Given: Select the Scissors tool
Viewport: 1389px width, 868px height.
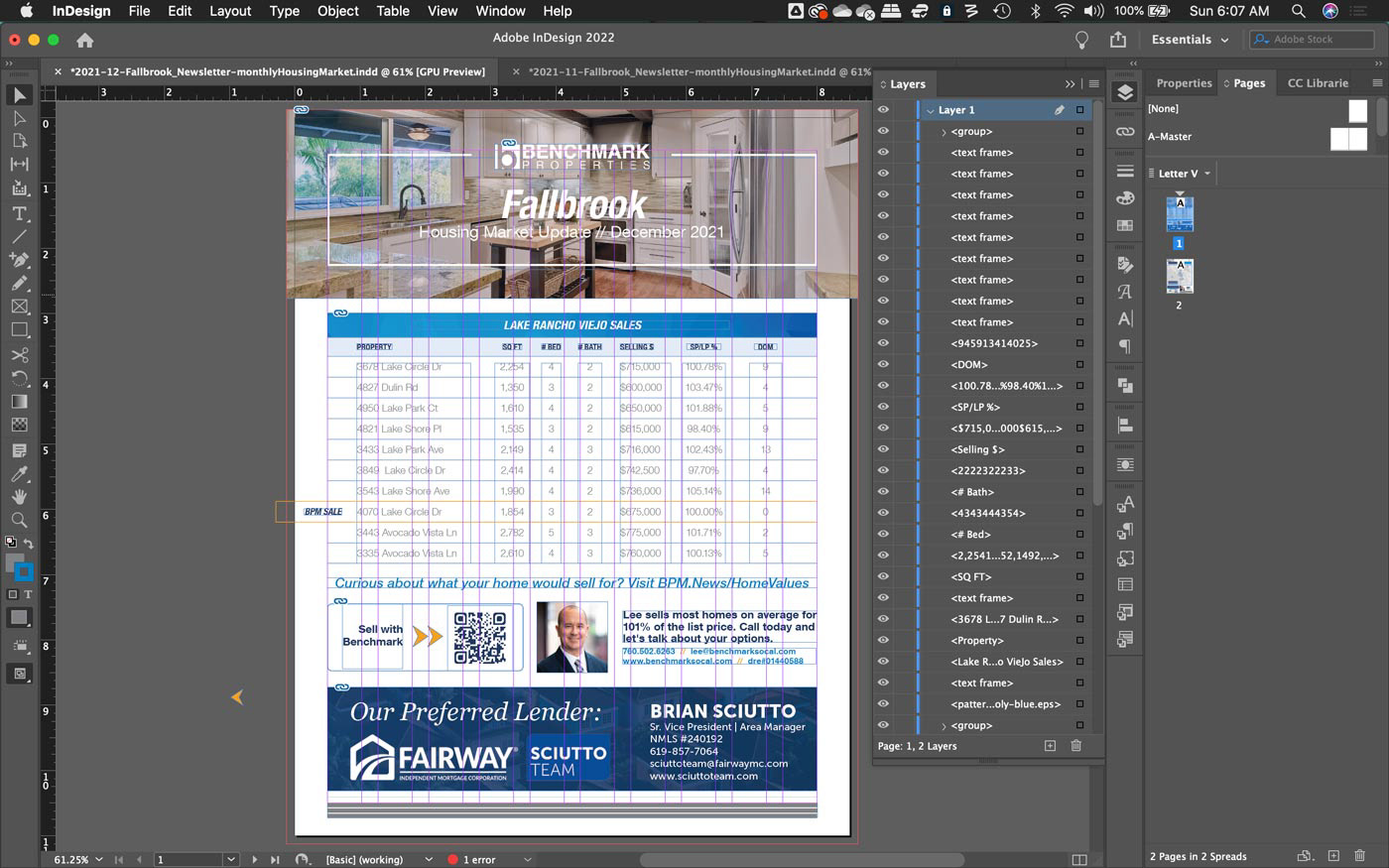Looking at the screenshot, I should pos(20,354).
